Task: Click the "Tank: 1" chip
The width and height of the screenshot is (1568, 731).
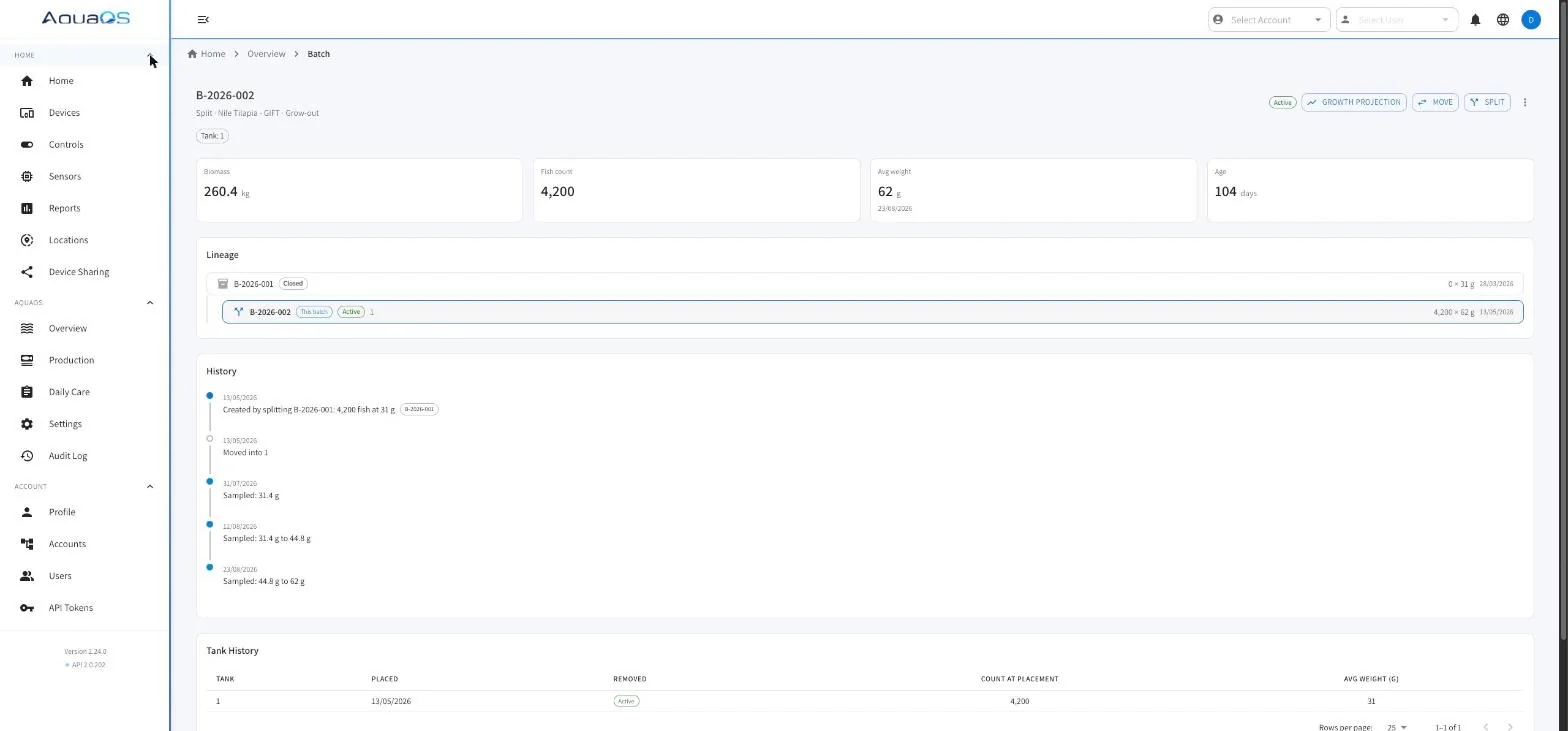Action: tap(212, 136)
